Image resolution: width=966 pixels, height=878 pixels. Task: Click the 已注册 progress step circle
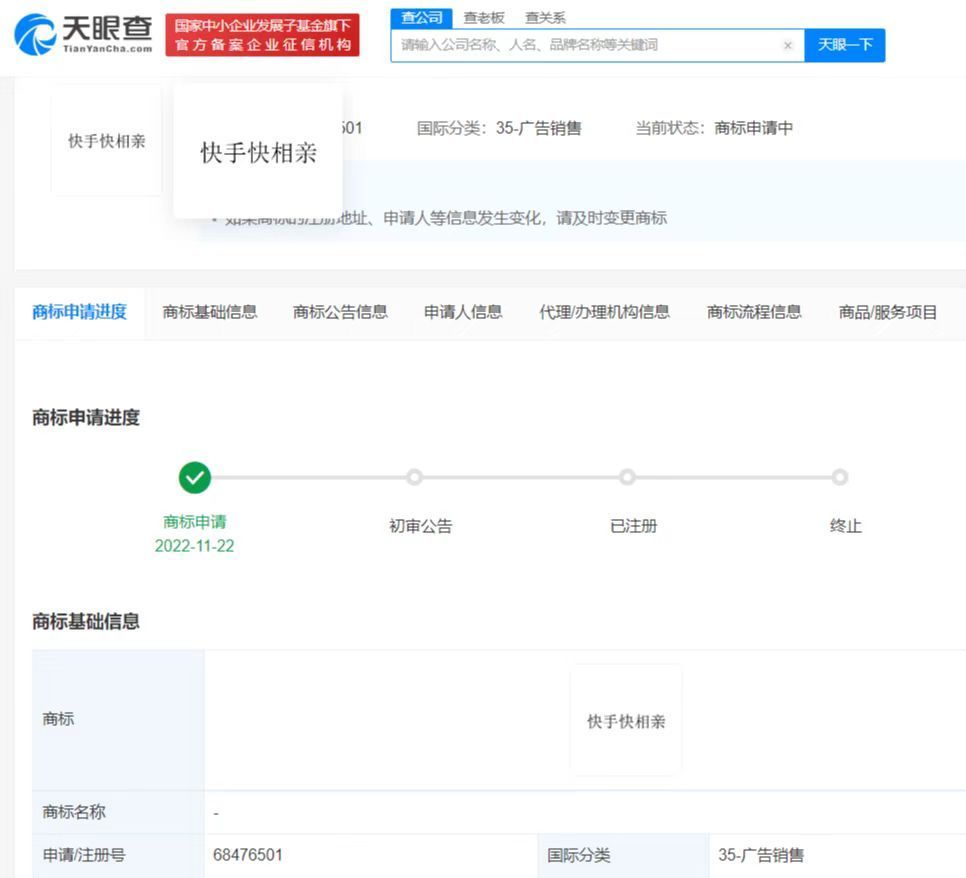[627, 478]
